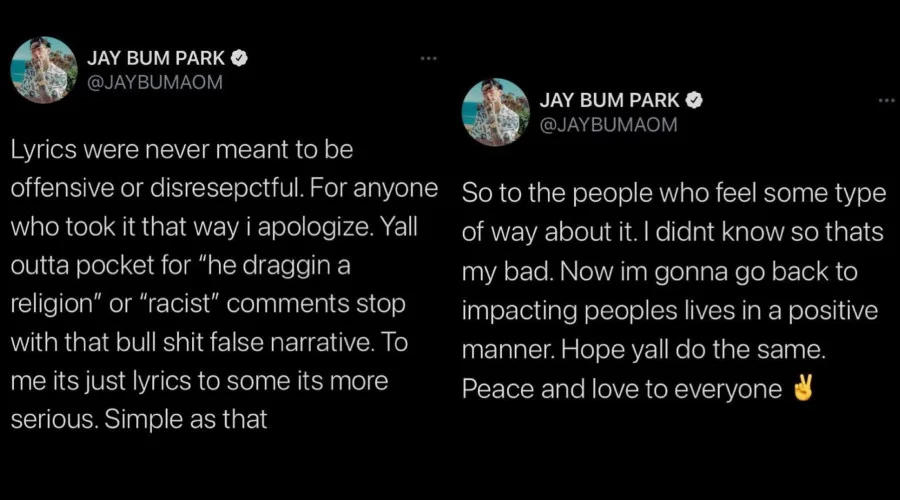The height and width of the screenshot is (500, 900).
Task: Click the right tweet's profile avatar
Action: pos(495,112)
